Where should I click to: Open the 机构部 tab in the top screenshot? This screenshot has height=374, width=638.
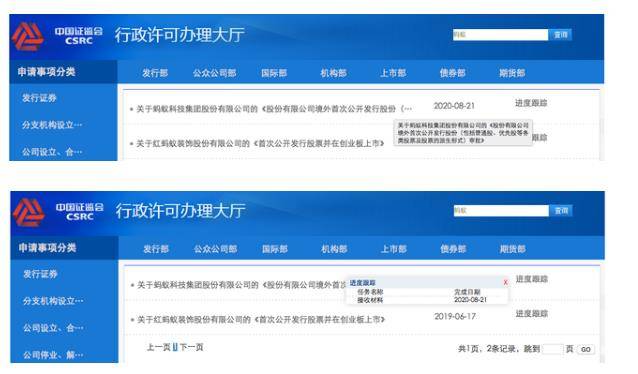333,73
